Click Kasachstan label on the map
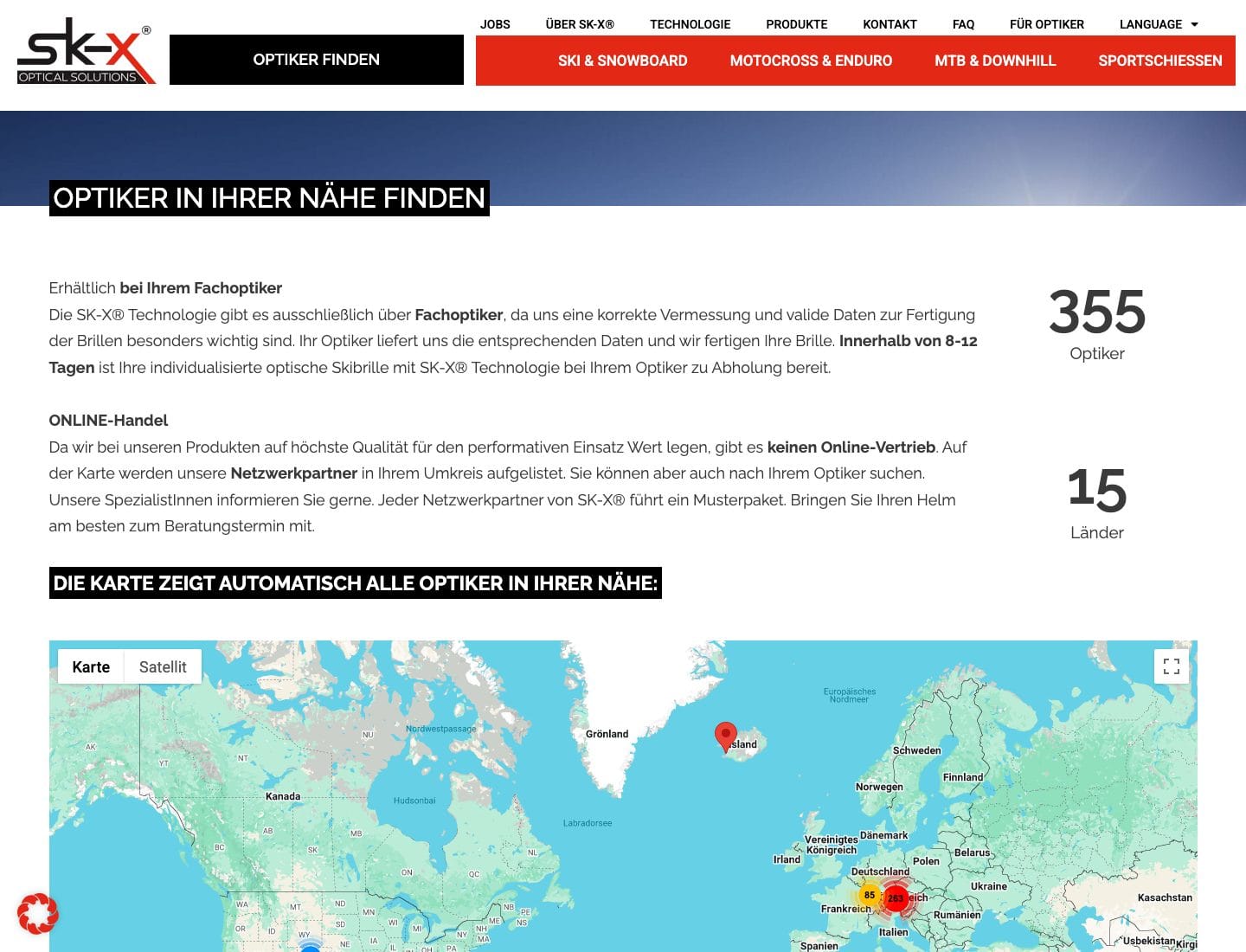This screenshot has height=952, width=1246. coord(1165,897)
